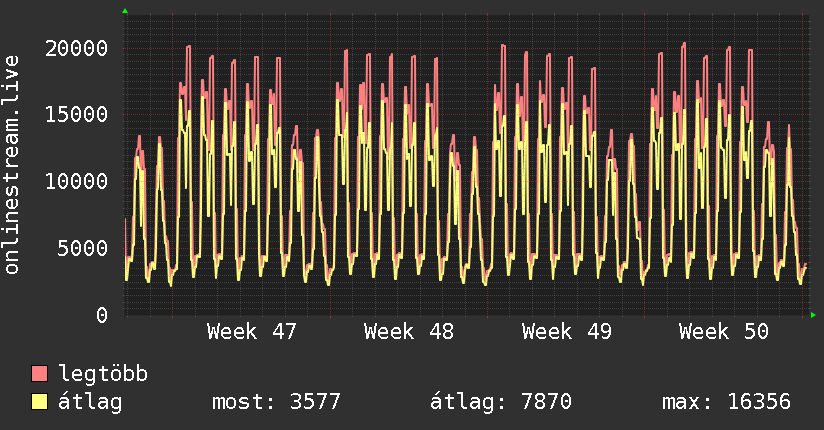Screen dimensions: 824x430
Task: Click the pink legtöbb legend swatch
Action: point(39,373)
